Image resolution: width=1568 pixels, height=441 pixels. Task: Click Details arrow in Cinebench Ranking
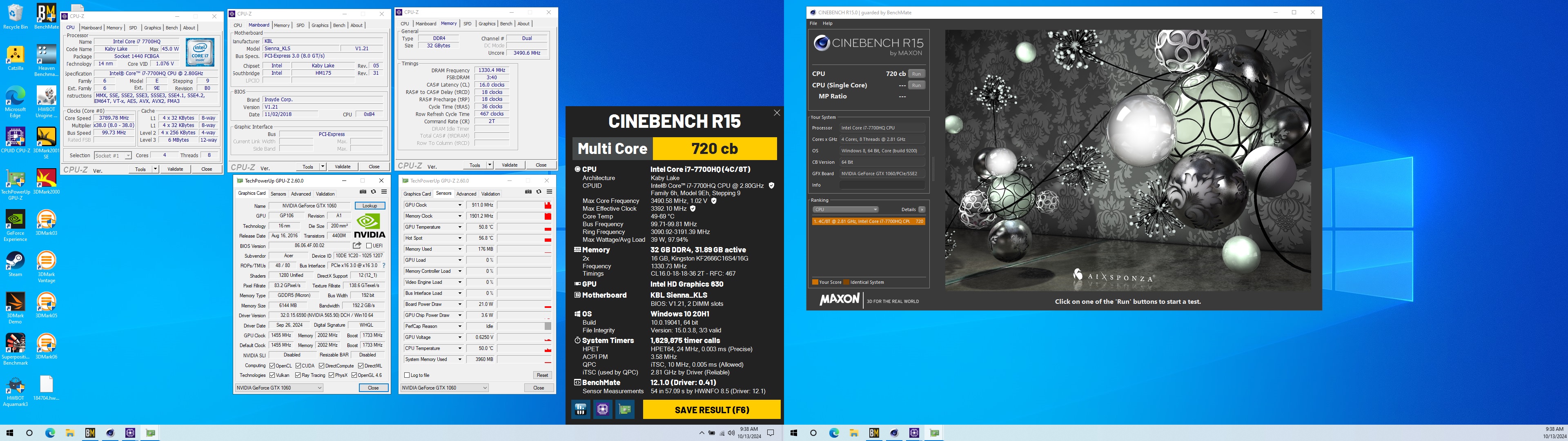coord(922,209)
